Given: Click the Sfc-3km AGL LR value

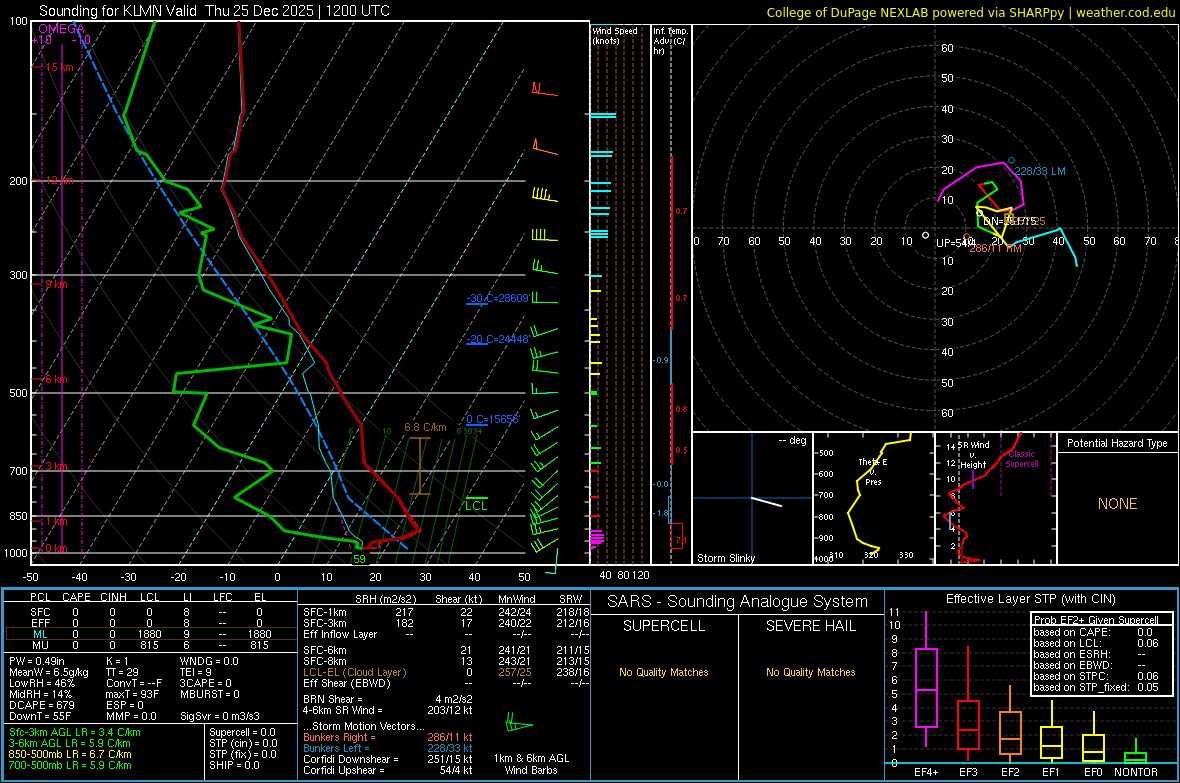Looking at the screenshot, I should click(75, 732).
